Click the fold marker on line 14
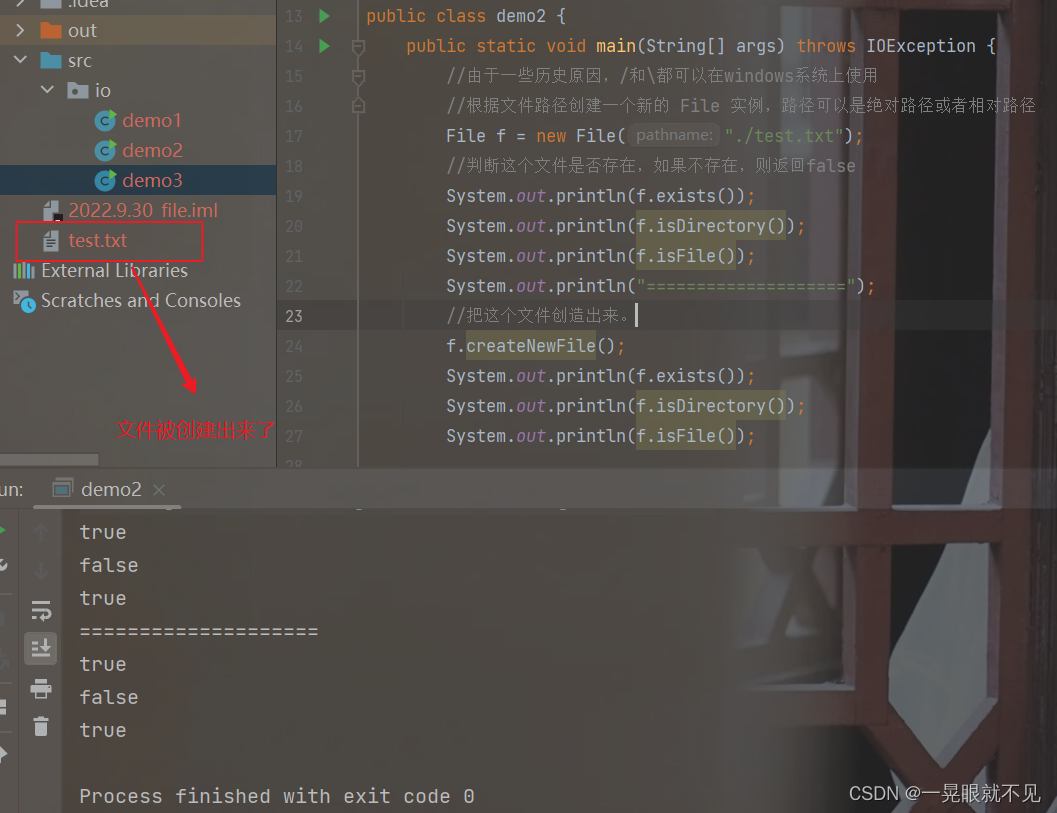 359,47
